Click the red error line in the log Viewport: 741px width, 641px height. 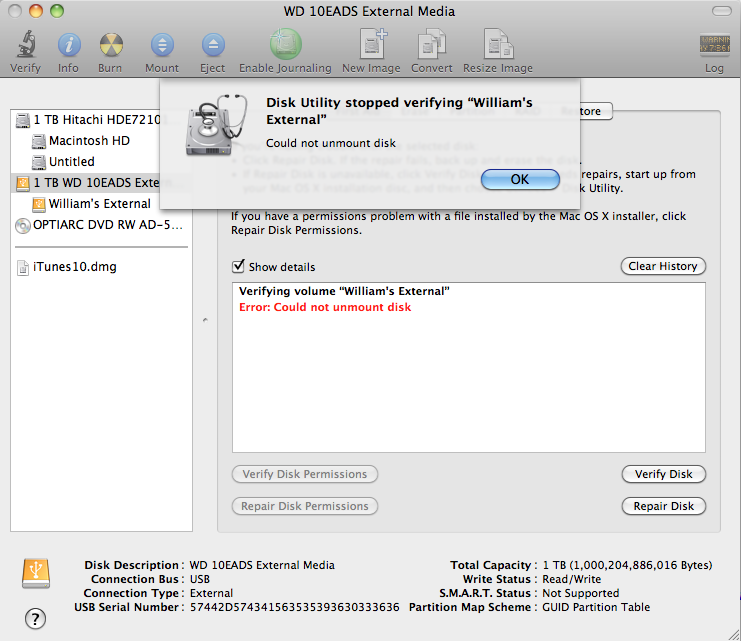point(325,307)
